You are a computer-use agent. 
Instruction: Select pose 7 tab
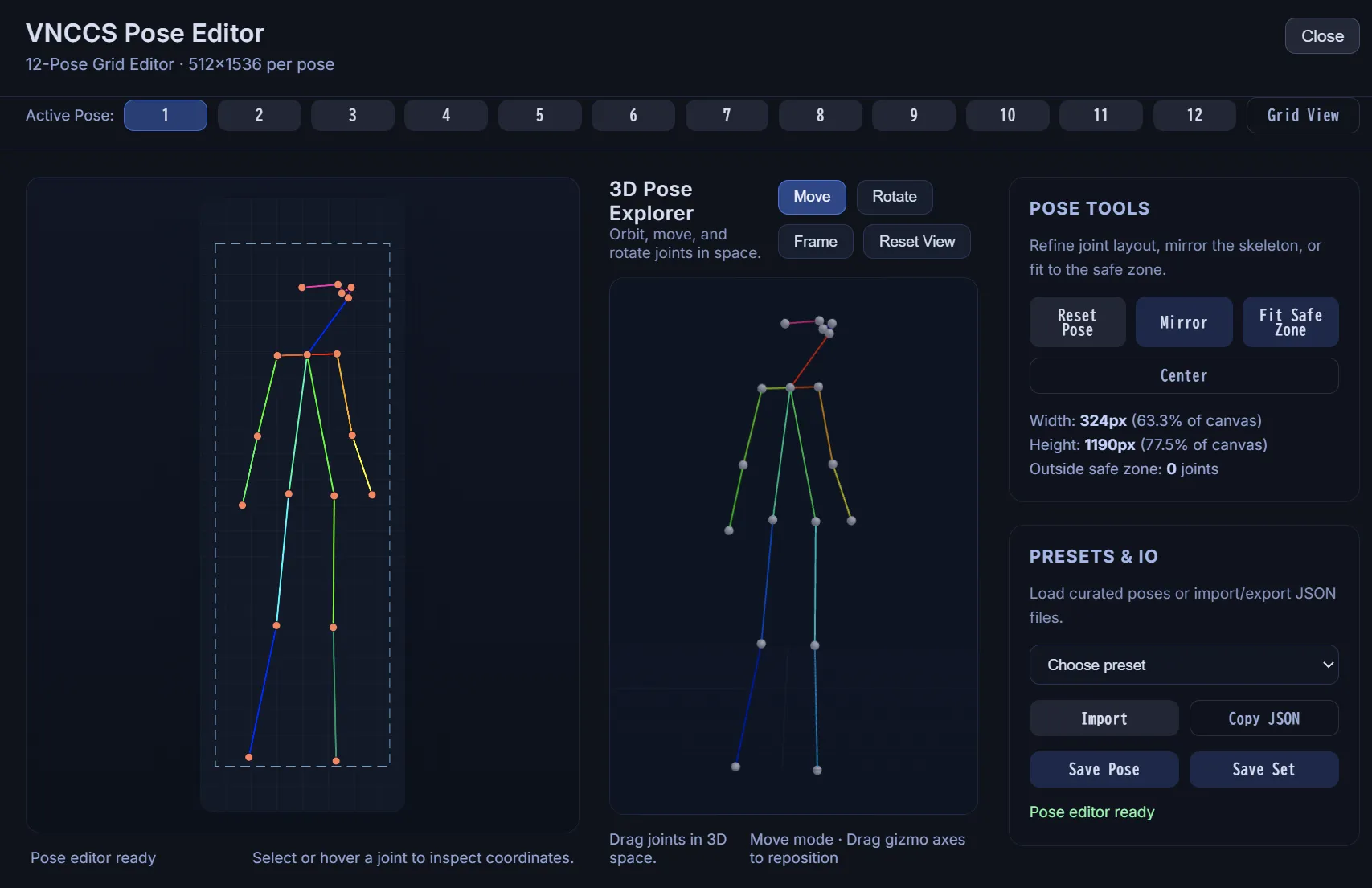pyautogui.click(x=727, y=115)
